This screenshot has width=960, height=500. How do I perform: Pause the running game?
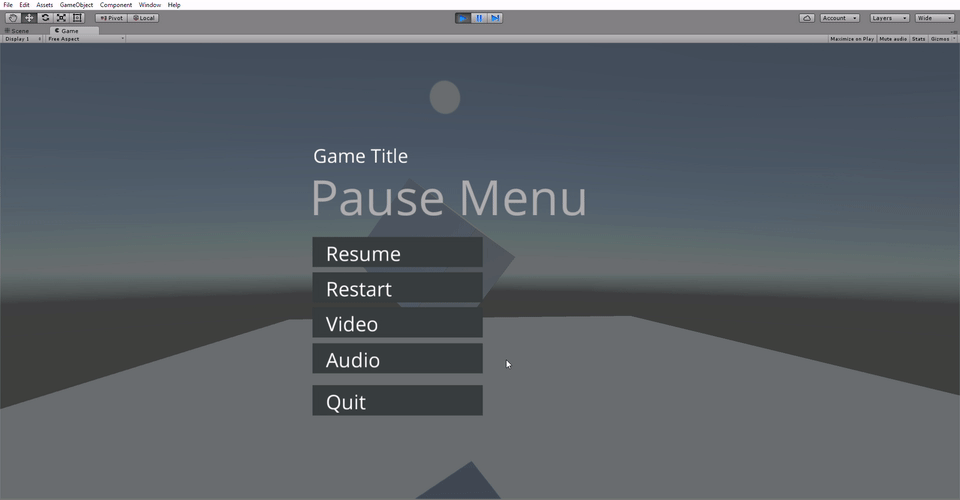click(479, 18)
